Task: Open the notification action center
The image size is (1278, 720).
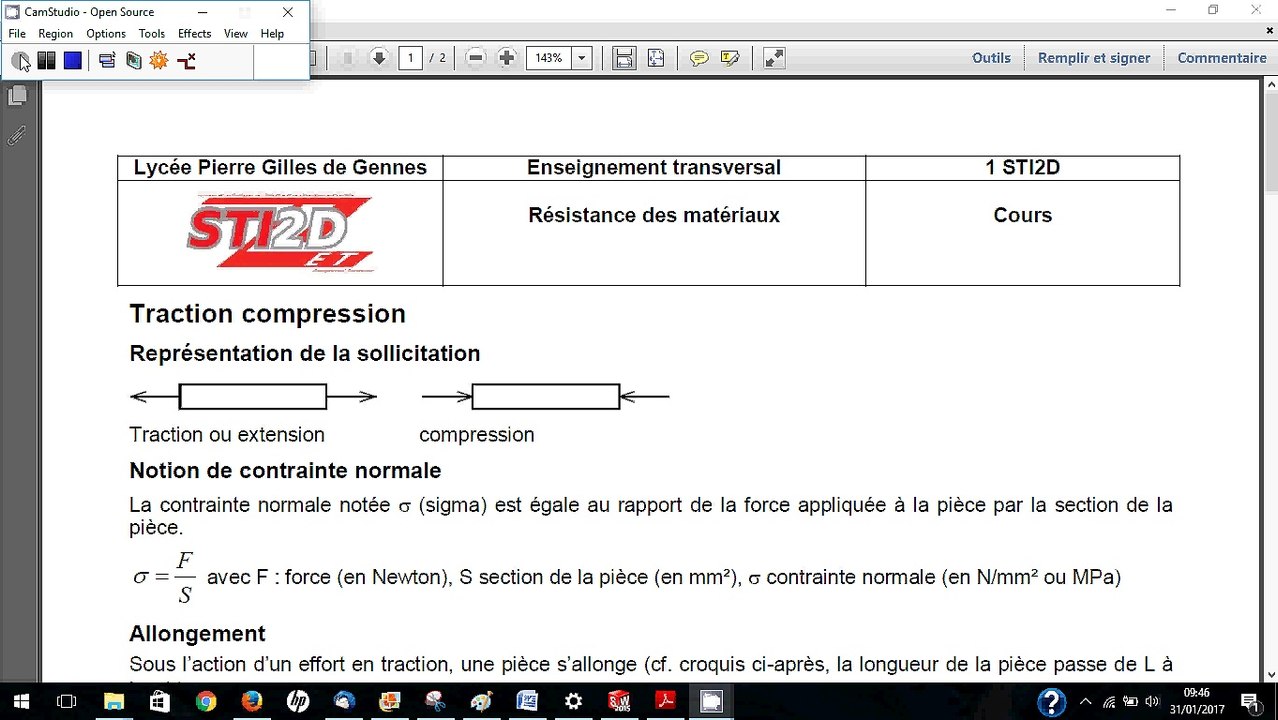Action: coord(1250,701)
